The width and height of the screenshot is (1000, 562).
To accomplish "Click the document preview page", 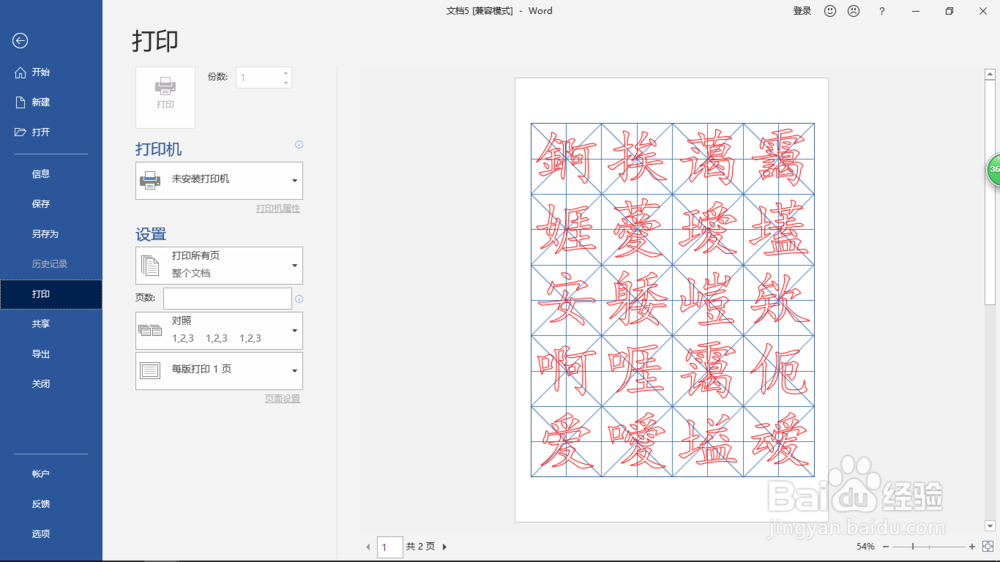I will pos(672,300).
